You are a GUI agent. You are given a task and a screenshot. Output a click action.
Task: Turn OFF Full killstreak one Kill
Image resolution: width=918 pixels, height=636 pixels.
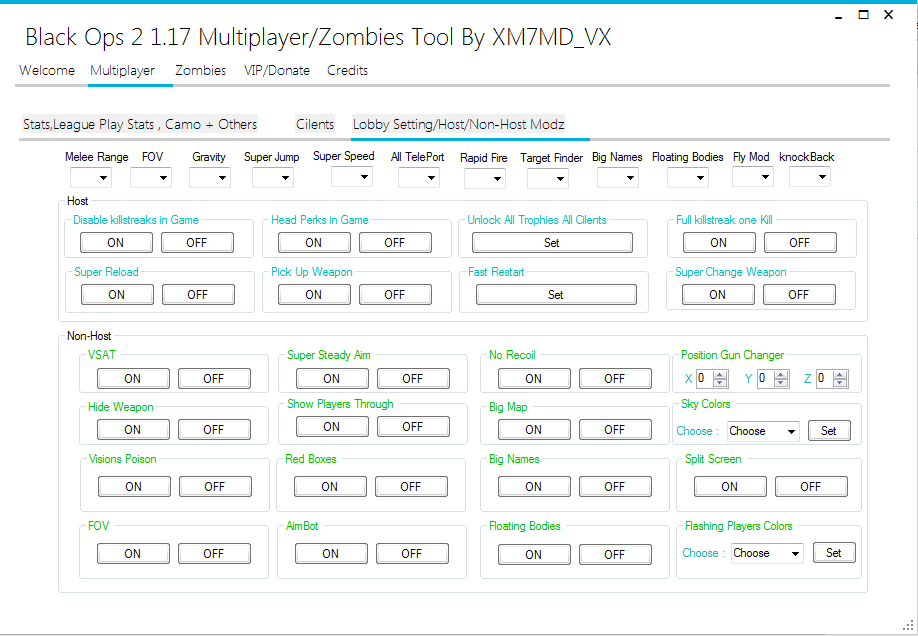tap(800, 242)
